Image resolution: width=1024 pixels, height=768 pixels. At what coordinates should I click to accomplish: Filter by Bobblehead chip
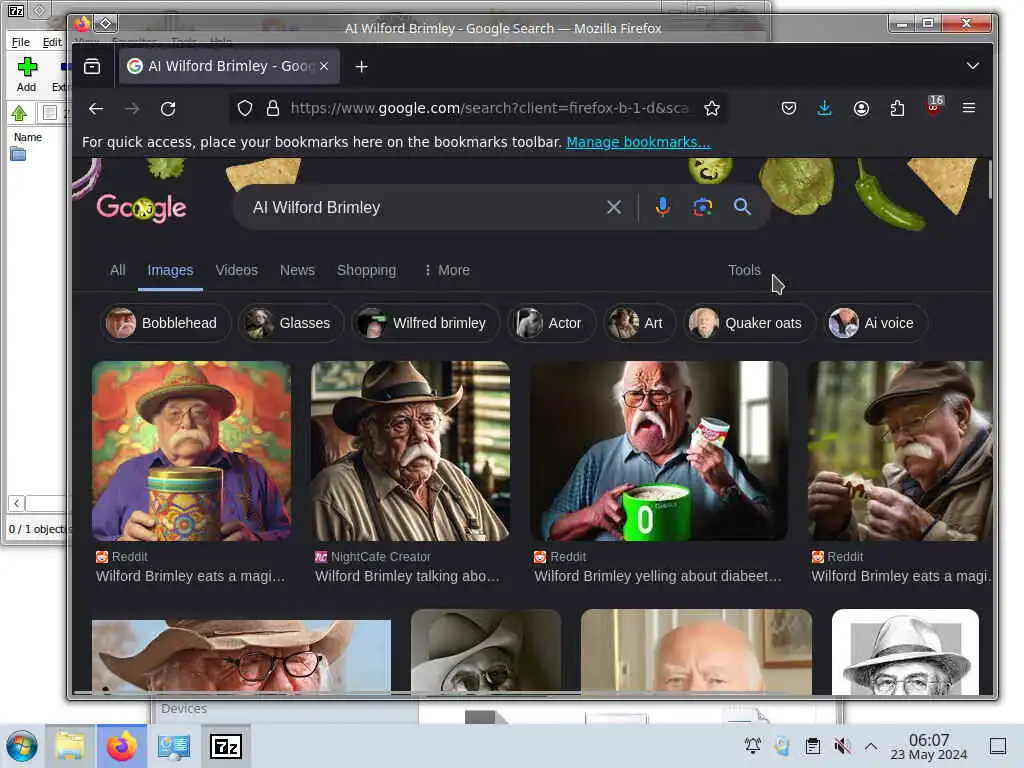point(166,323)
